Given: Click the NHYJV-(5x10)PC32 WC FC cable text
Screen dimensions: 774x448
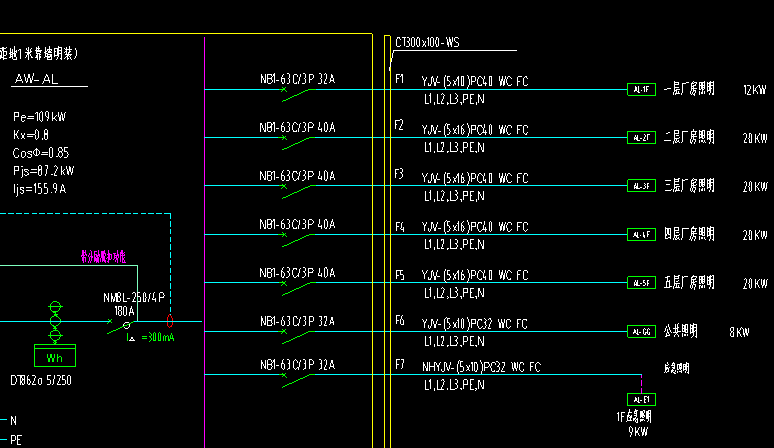Looking at the screenshot, I should 481,367.
